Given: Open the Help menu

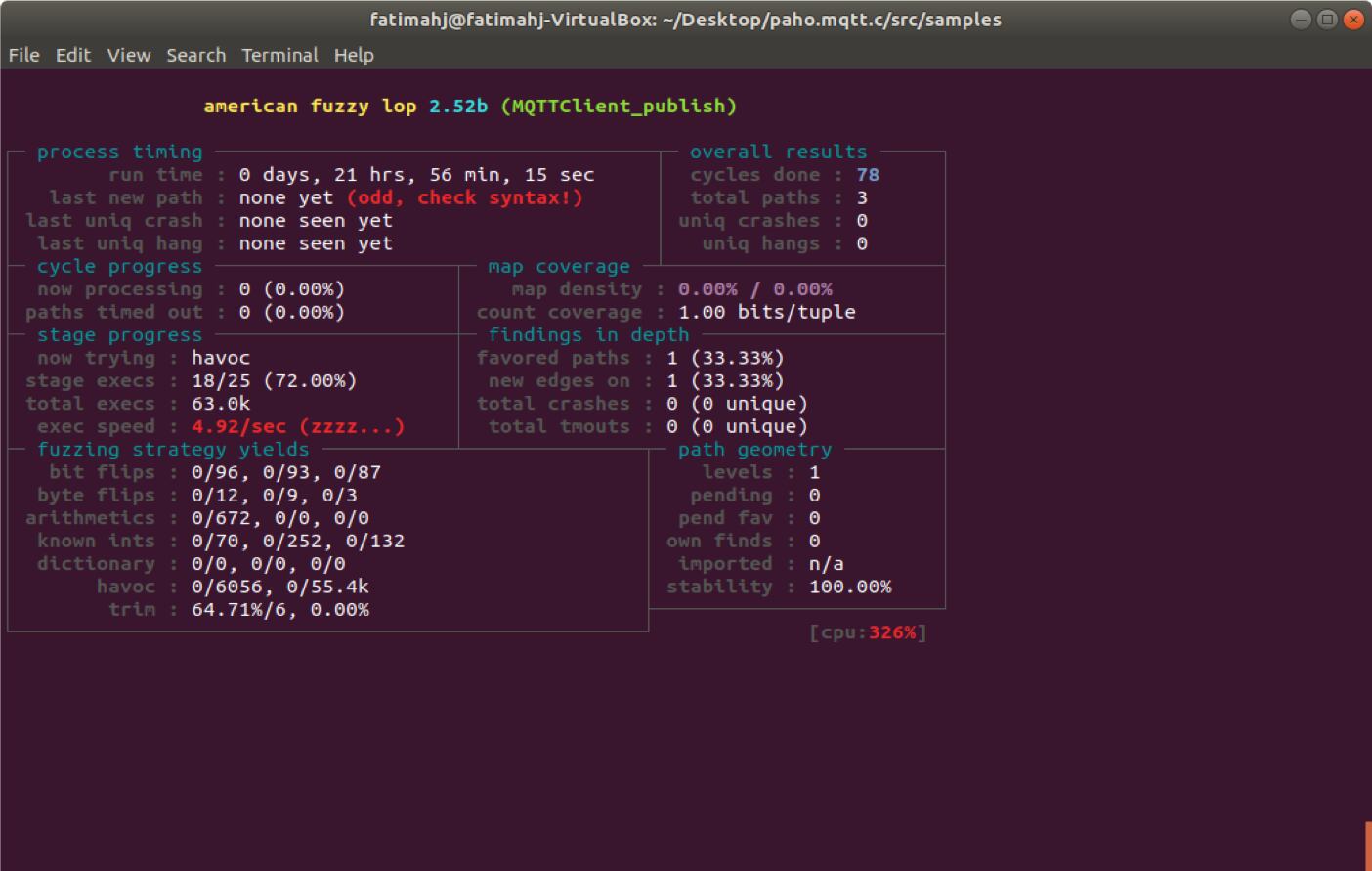Looking at the screenshot, I should coord(354,55).
